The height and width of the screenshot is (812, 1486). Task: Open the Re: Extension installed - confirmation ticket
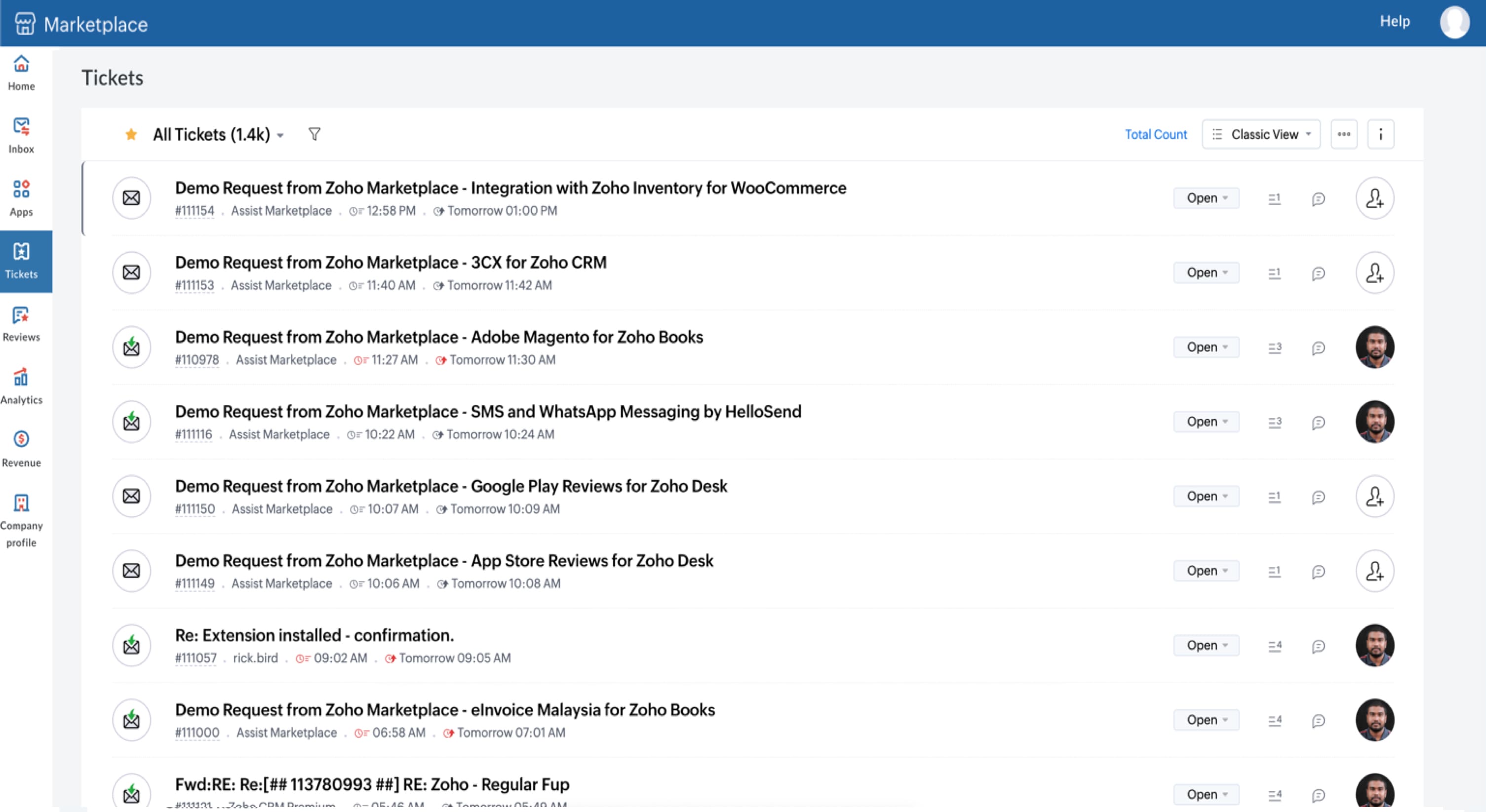coord(314,635)
